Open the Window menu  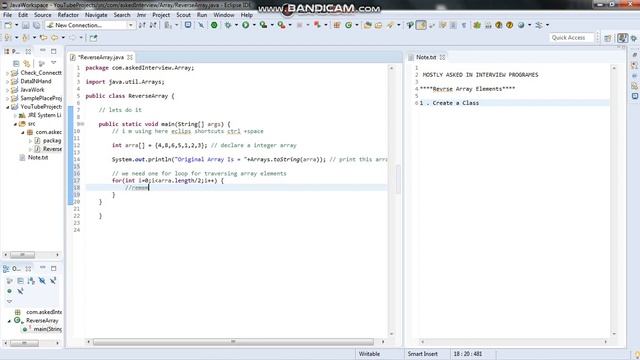[x=224, y=15]
